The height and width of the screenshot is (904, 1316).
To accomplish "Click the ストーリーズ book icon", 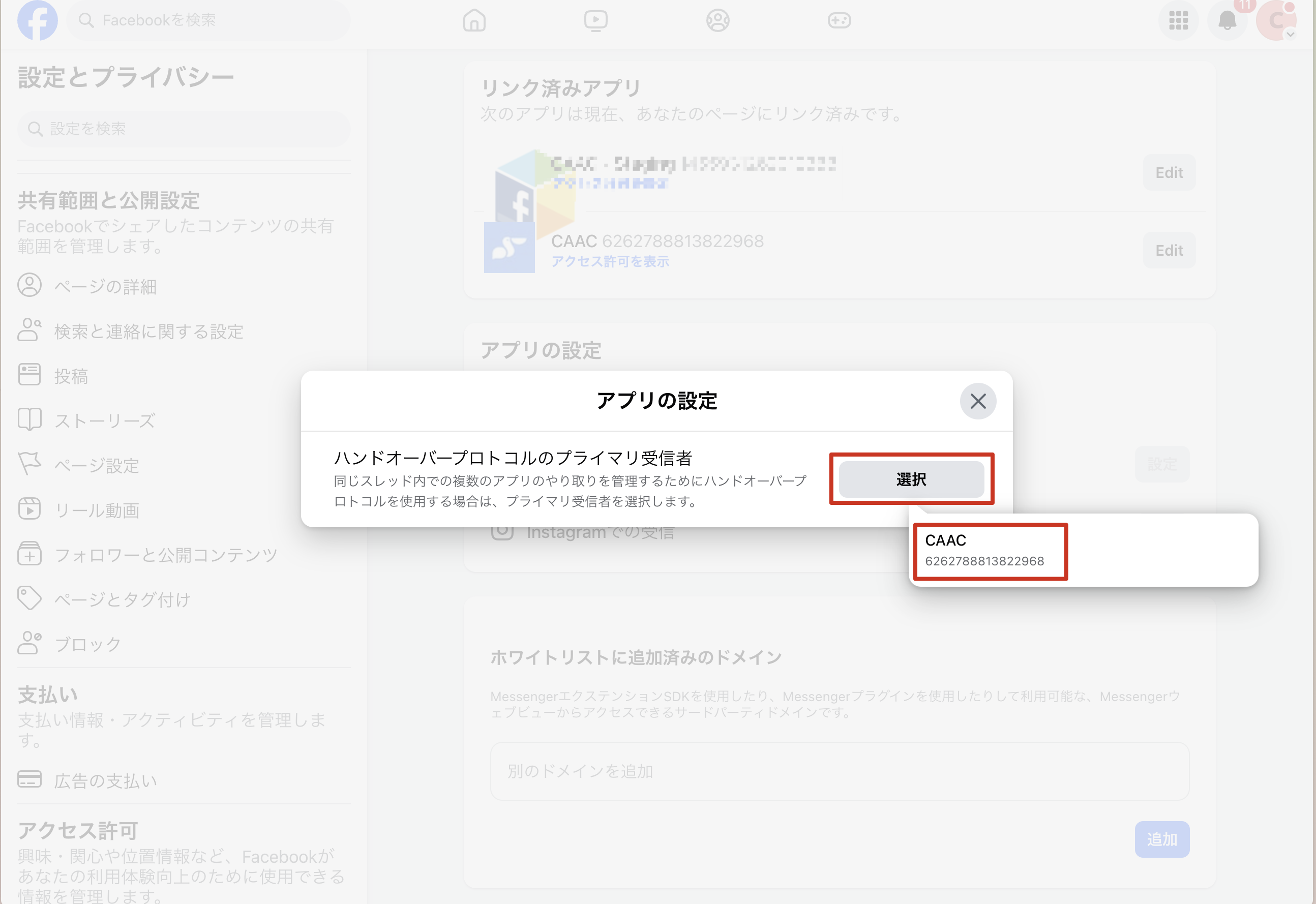I will pyautogui.click(x=29, y=419).
